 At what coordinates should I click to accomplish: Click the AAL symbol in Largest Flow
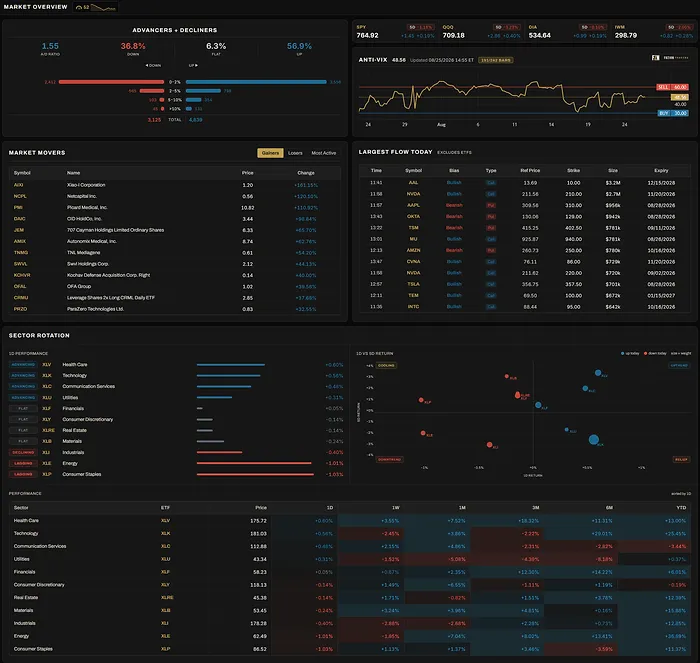pyautogui.click(x=413, y=183)
